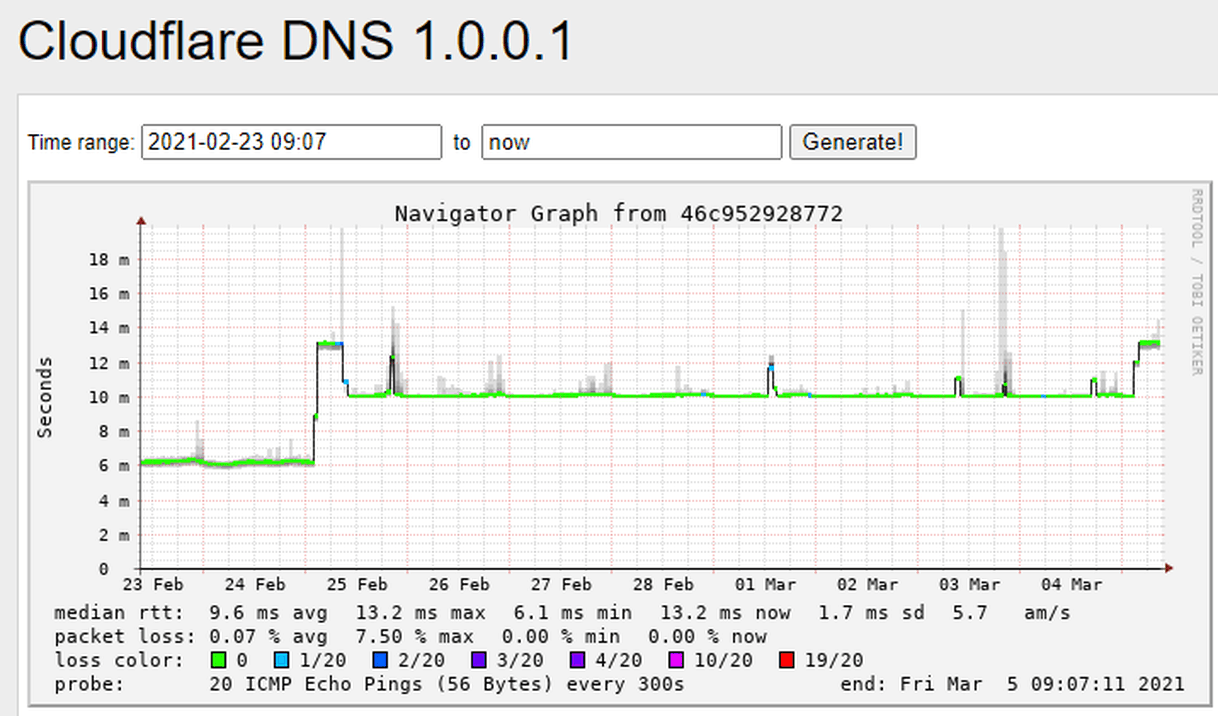Click the 'Seconds' y-axis label
This screenshot has width=1218, height=716.
point(45,397)
